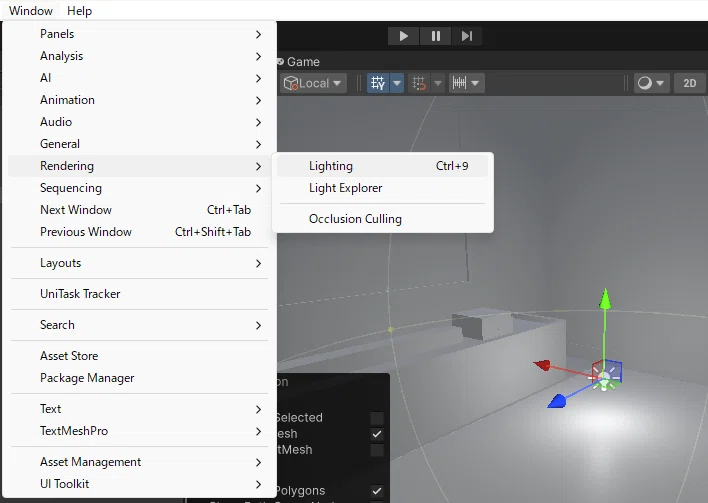Open the Asset Store menu item
Image resolution: width=708 pixels, height=503 pixels.
coord(139,356)
